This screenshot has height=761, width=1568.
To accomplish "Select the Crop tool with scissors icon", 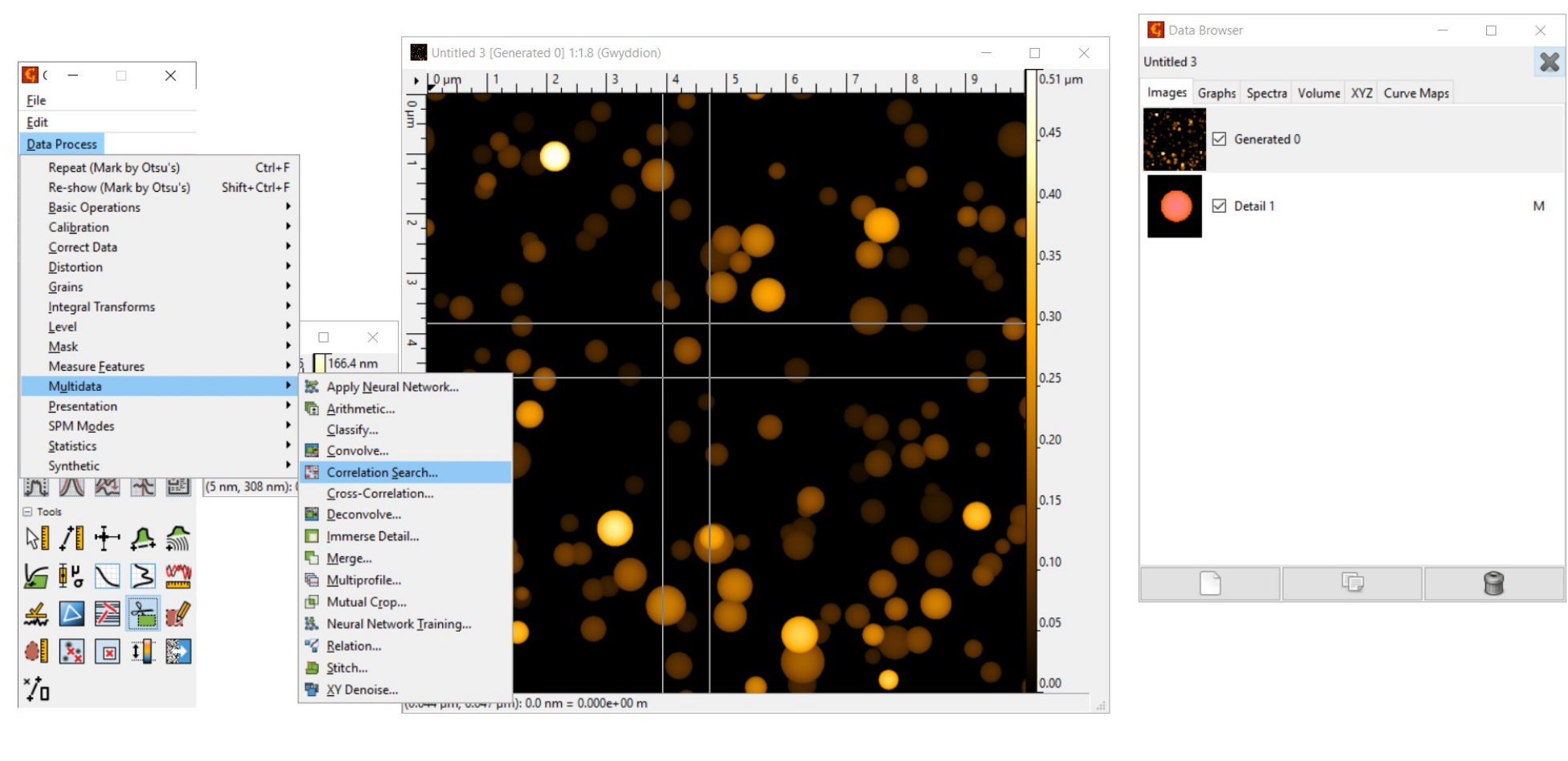I will click(143, 614).
